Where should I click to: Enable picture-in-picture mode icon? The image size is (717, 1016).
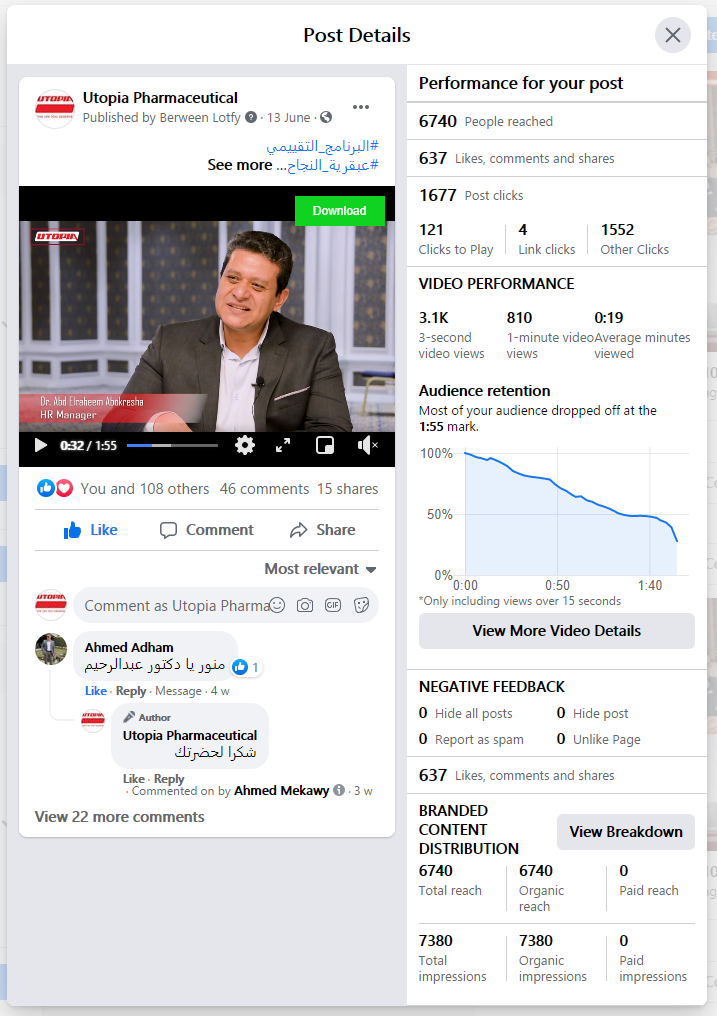[324, 445]
